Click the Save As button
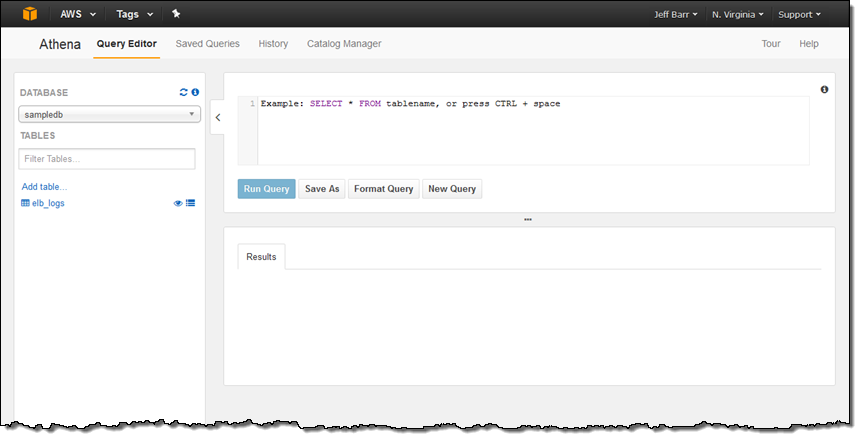The height and width of the screenshot is (439, 860). coord(322,189)
